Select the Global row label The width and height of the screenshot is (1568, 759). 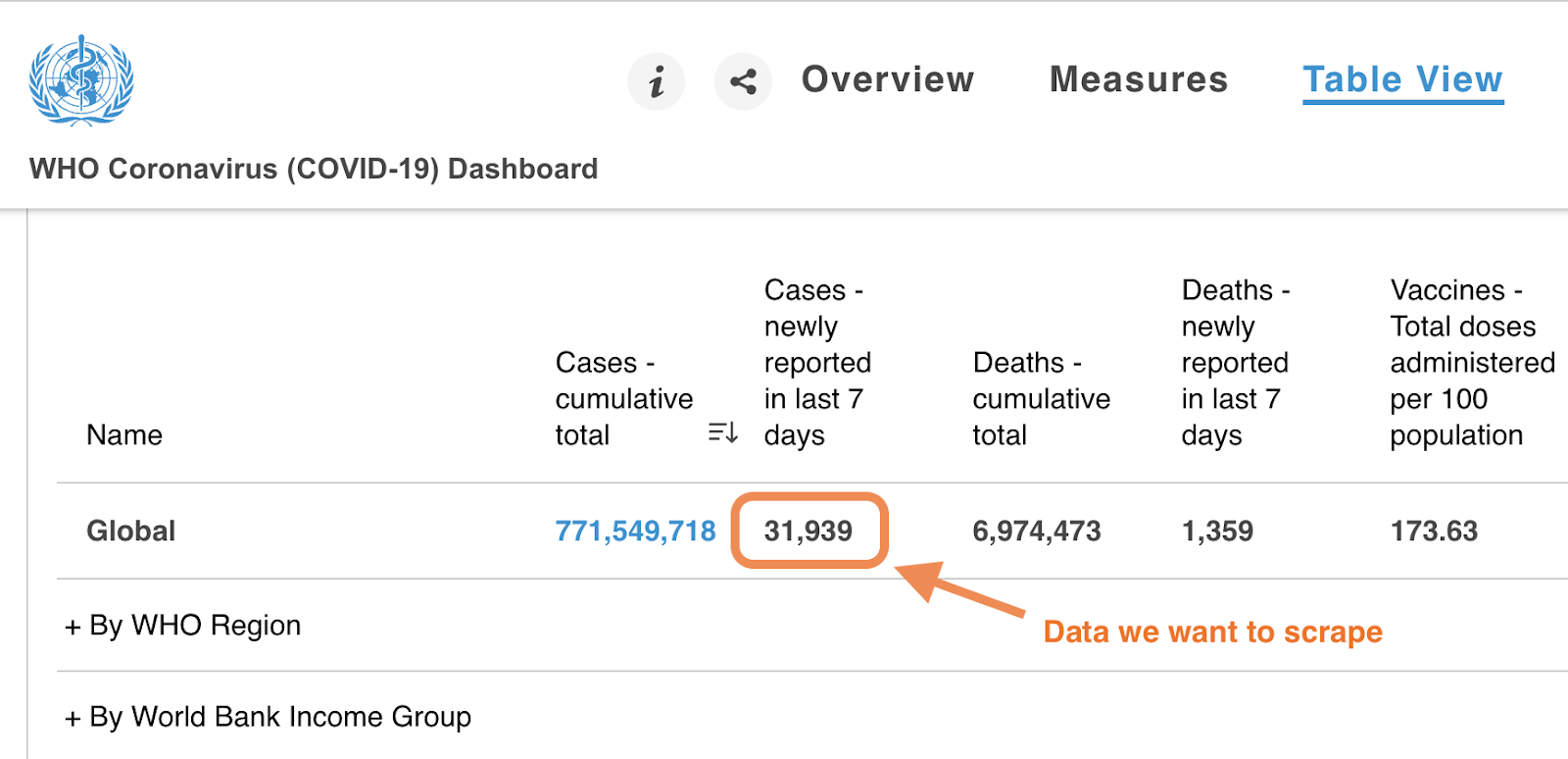pos(131,531)
